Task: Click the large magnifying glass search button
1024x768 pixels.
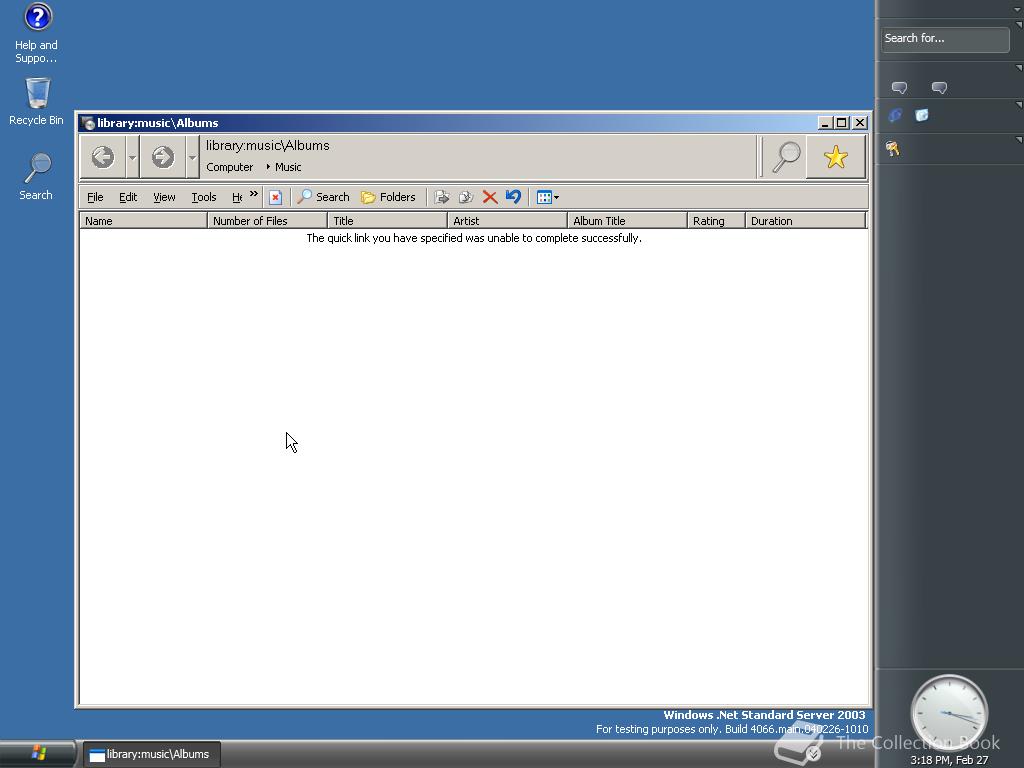Action: coord(786,157)
